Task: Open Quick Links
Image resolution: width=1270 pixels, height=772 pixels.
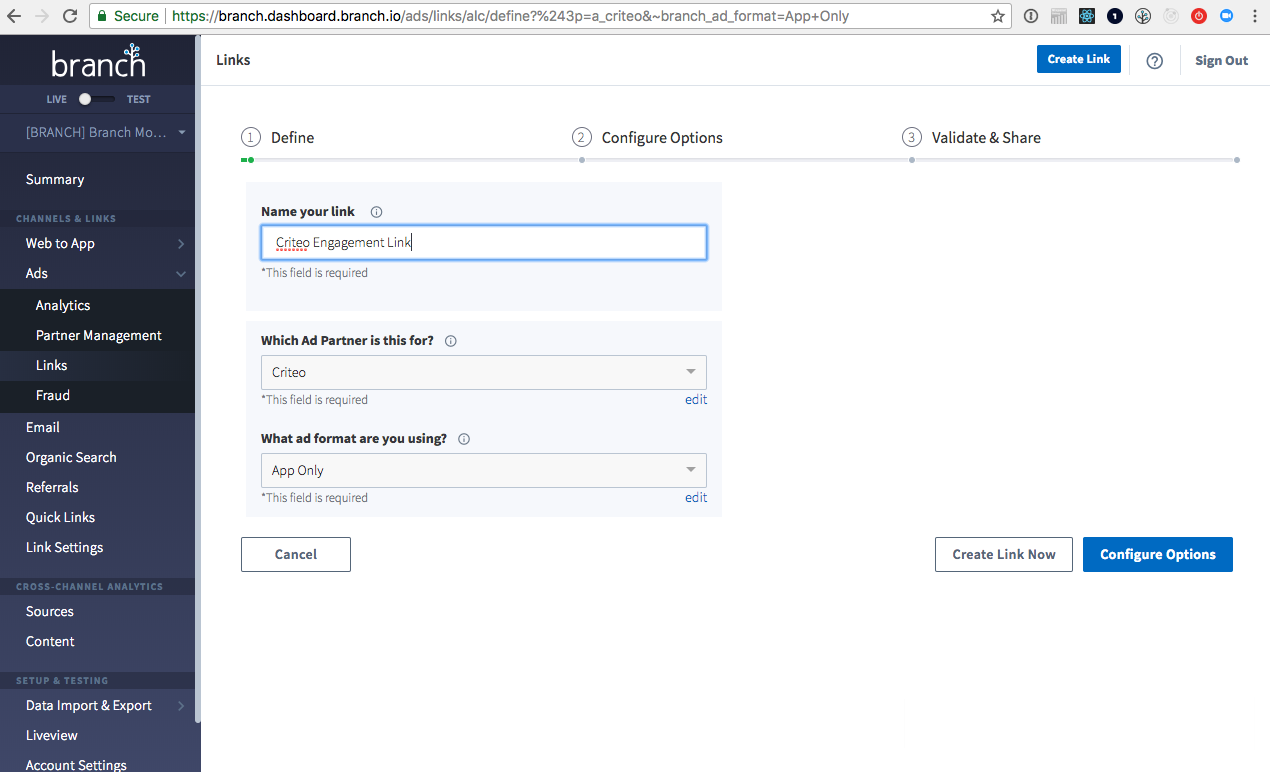Action: point(60,517)
